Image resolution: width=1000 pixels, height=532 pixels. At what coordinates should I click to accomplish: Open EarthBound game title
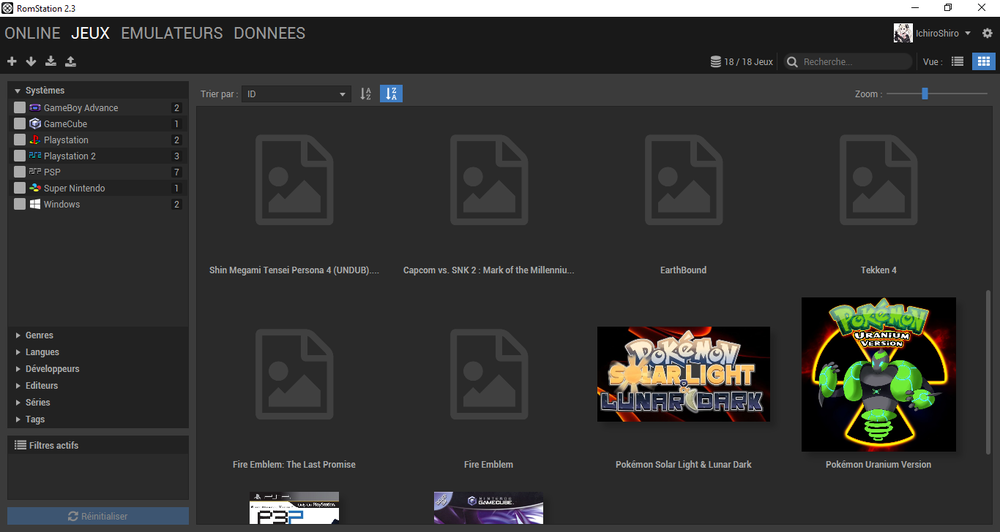683,270
